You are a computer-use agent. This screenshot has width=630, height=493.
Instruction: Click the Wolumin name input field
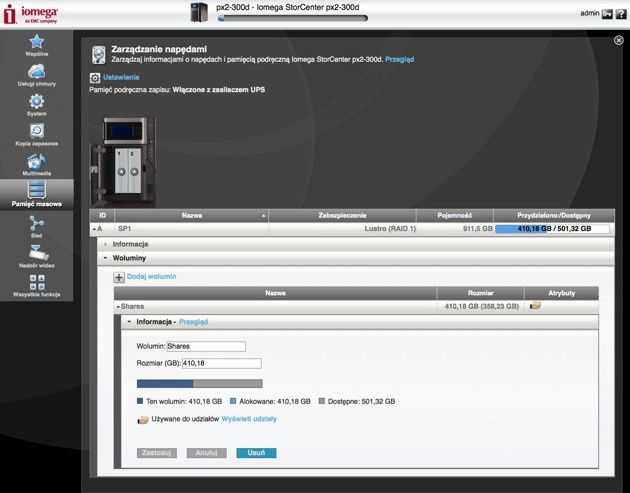[x=206, y=346]
